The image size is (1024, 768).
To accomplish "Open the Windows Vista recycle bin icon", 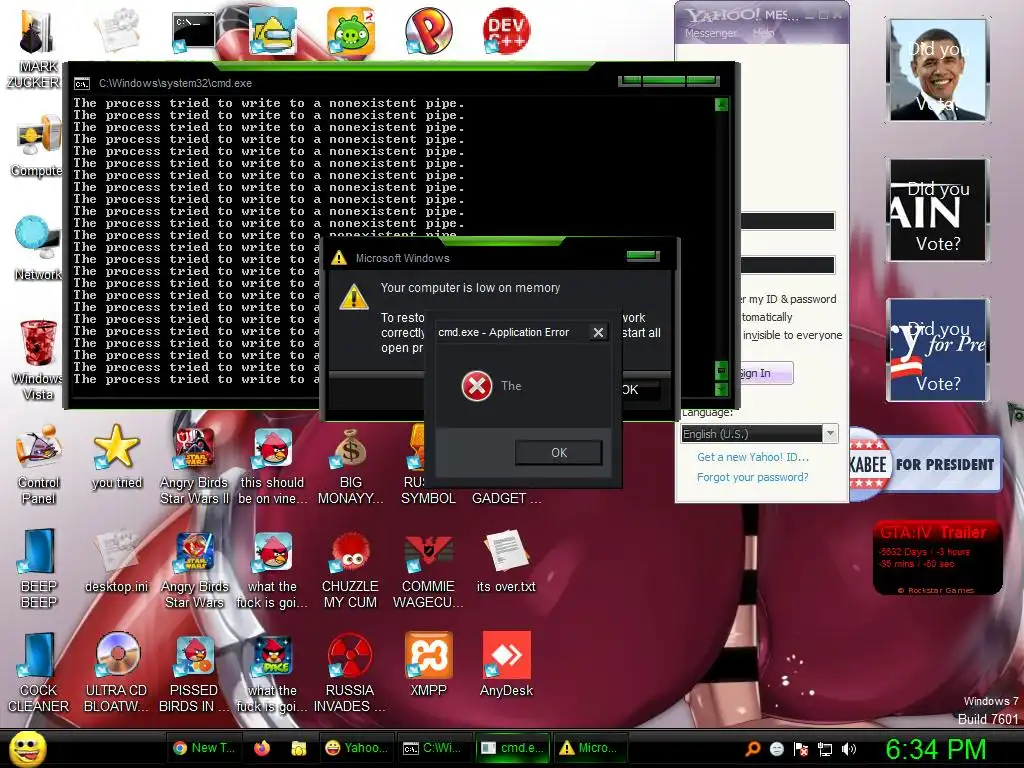I will tap(37, 359).
